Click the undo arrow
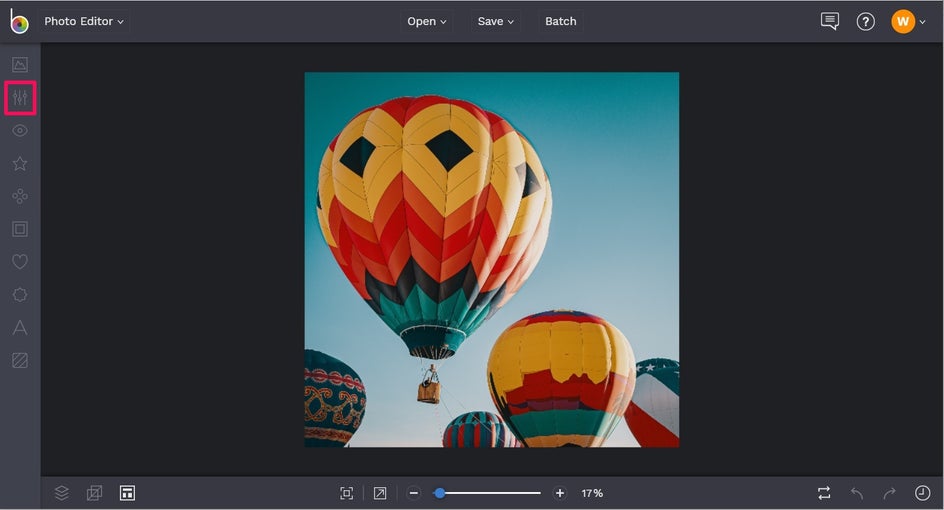The height and width of the screenshot is (510, 944). point(857,493)
